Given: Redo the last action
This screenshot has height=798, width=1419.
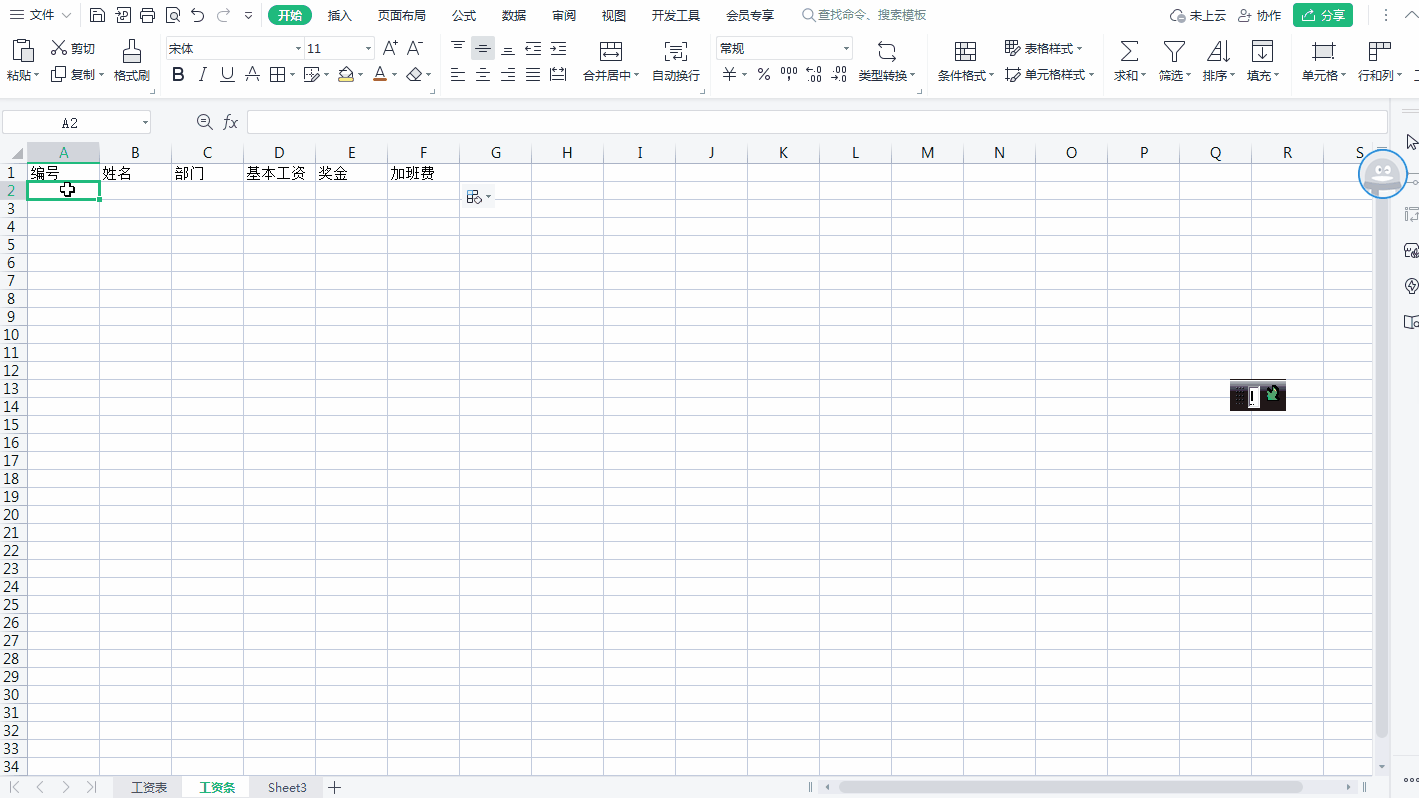Looking at the screenshot, I should 223,15.
